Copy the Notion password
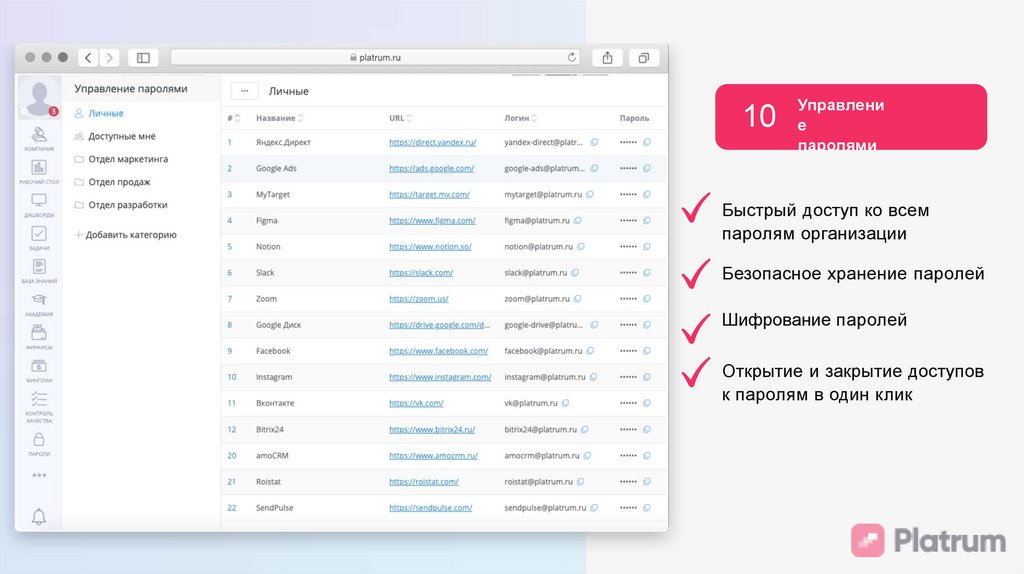This screenshot has width=1024, height=574. [647, 247]
